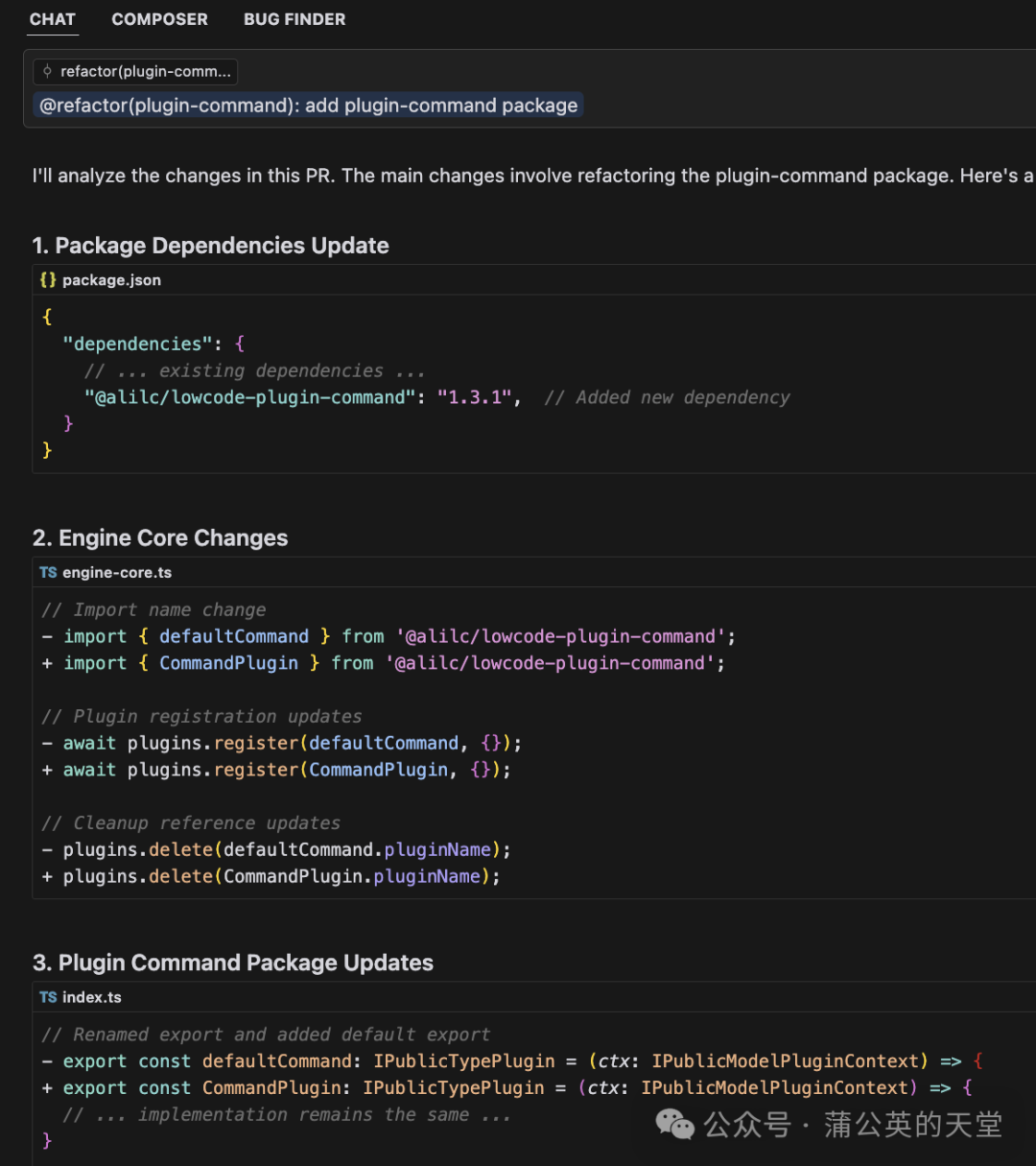Click the "1.3.1" version string in package.json
This screenshot has width=1036, height=1166.
(x=474, y=397)
